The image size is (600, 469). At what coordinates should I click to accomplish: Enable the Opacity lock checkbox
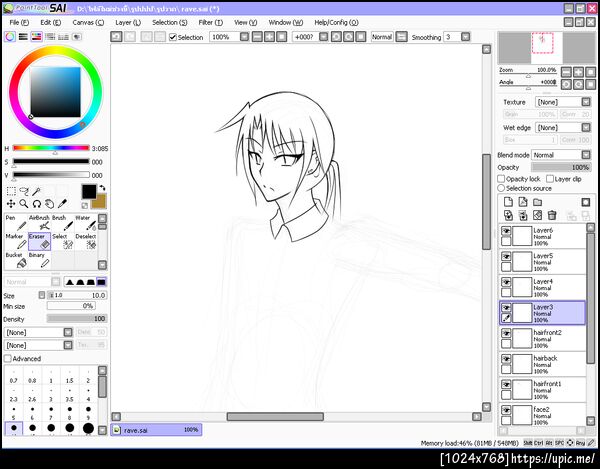point(501,179)
